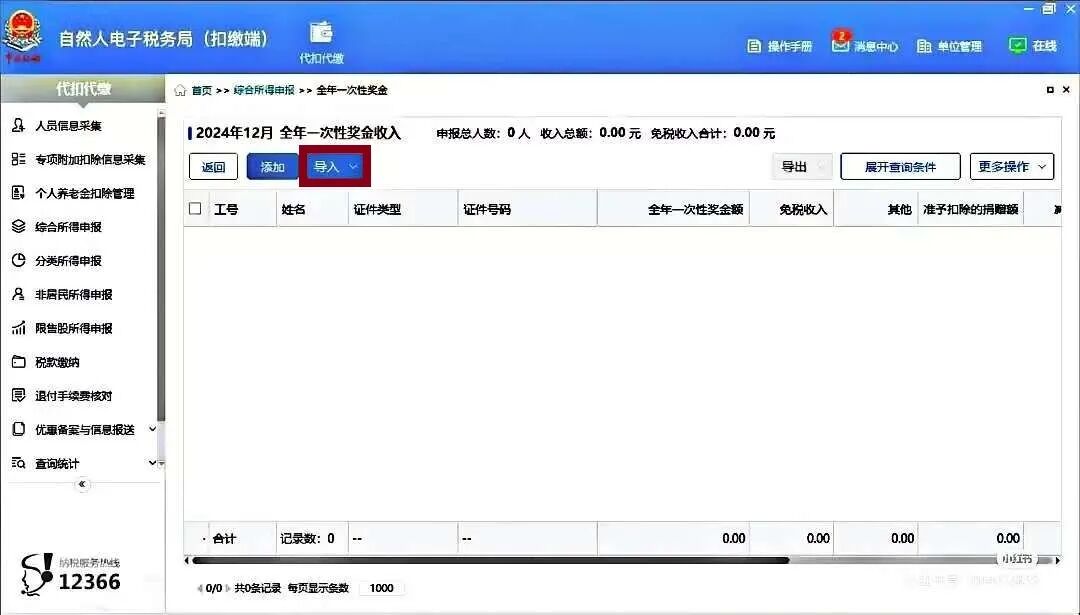The width and height of the screenshot is (1080, 615).
Task: Open the 更多操作 dropdown menu
Action: pyautogui.click(x=1011, y=166)
